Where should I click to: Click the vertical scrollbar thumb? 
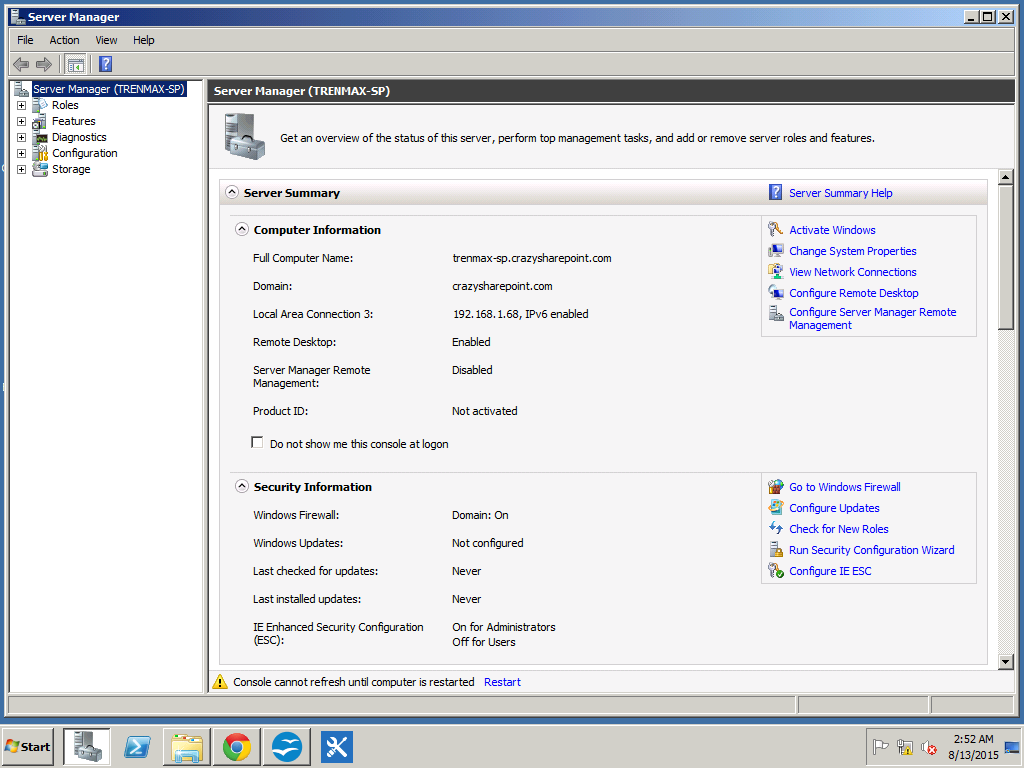point(1006,257)
